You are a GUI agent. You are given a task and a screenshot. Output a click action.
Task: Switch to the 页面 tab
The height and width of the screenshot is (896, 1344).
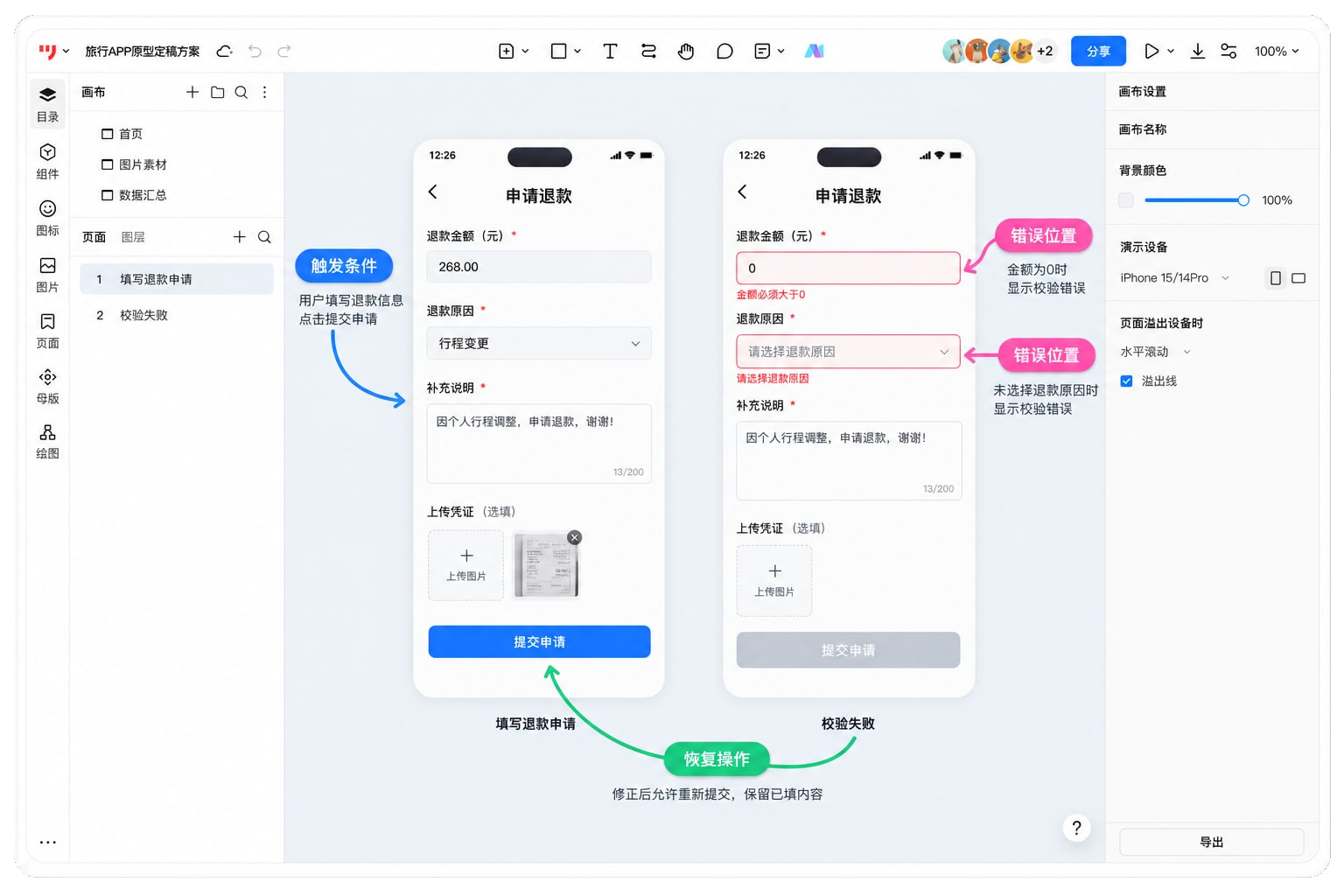(94, 237)
